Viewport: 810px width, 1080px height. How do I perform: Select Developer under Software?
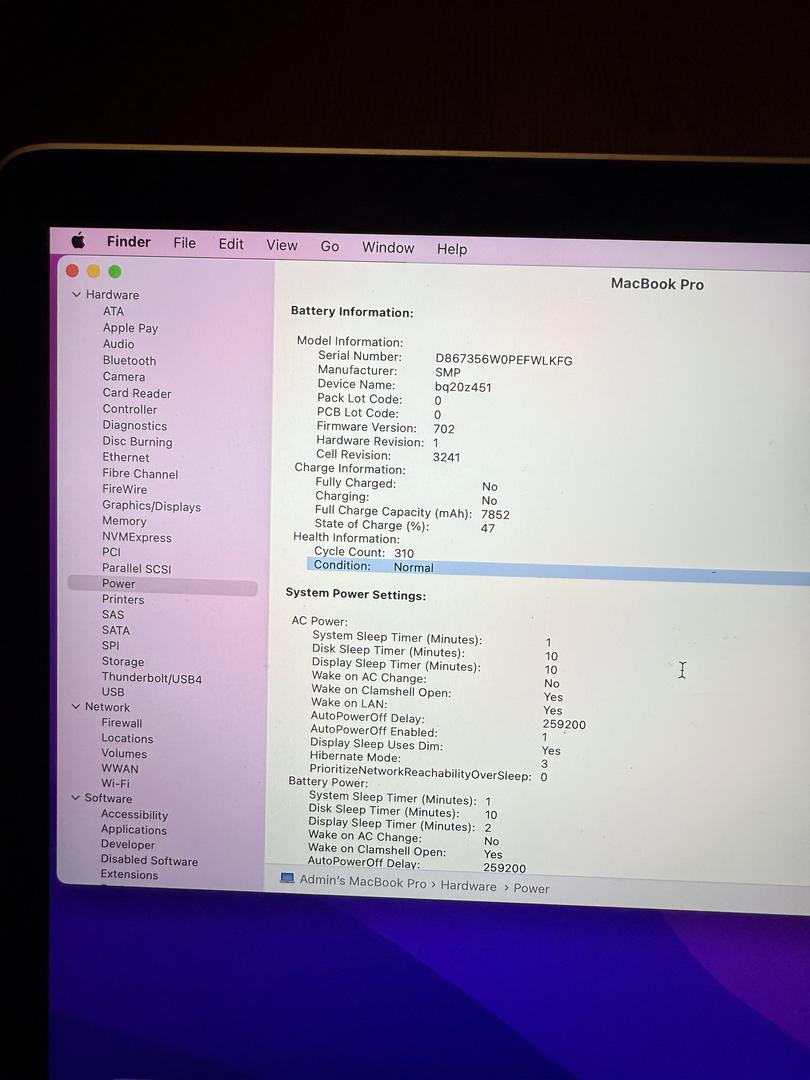[x=127, y=844]
